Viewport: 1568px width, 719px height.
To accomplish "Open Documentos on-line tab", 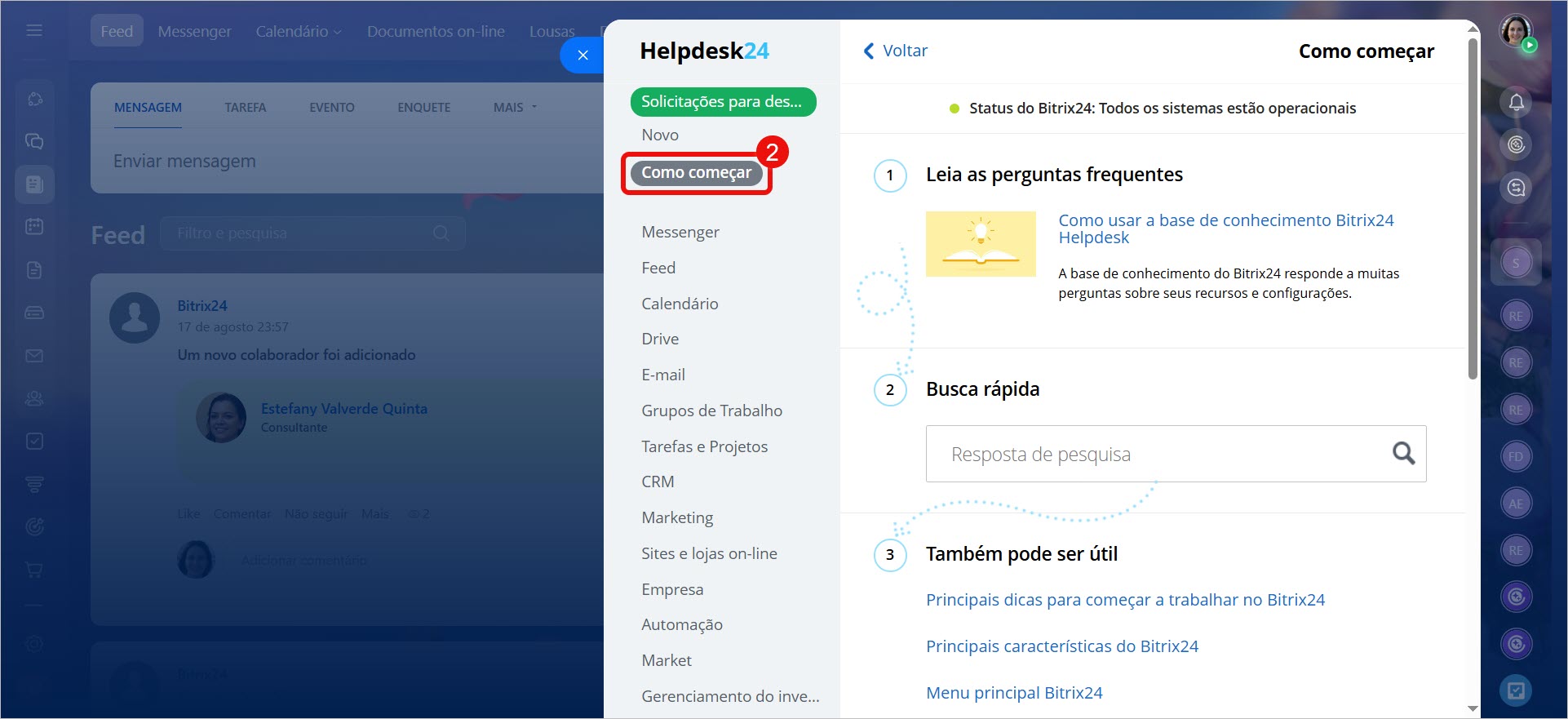I will tap(436, 31).
